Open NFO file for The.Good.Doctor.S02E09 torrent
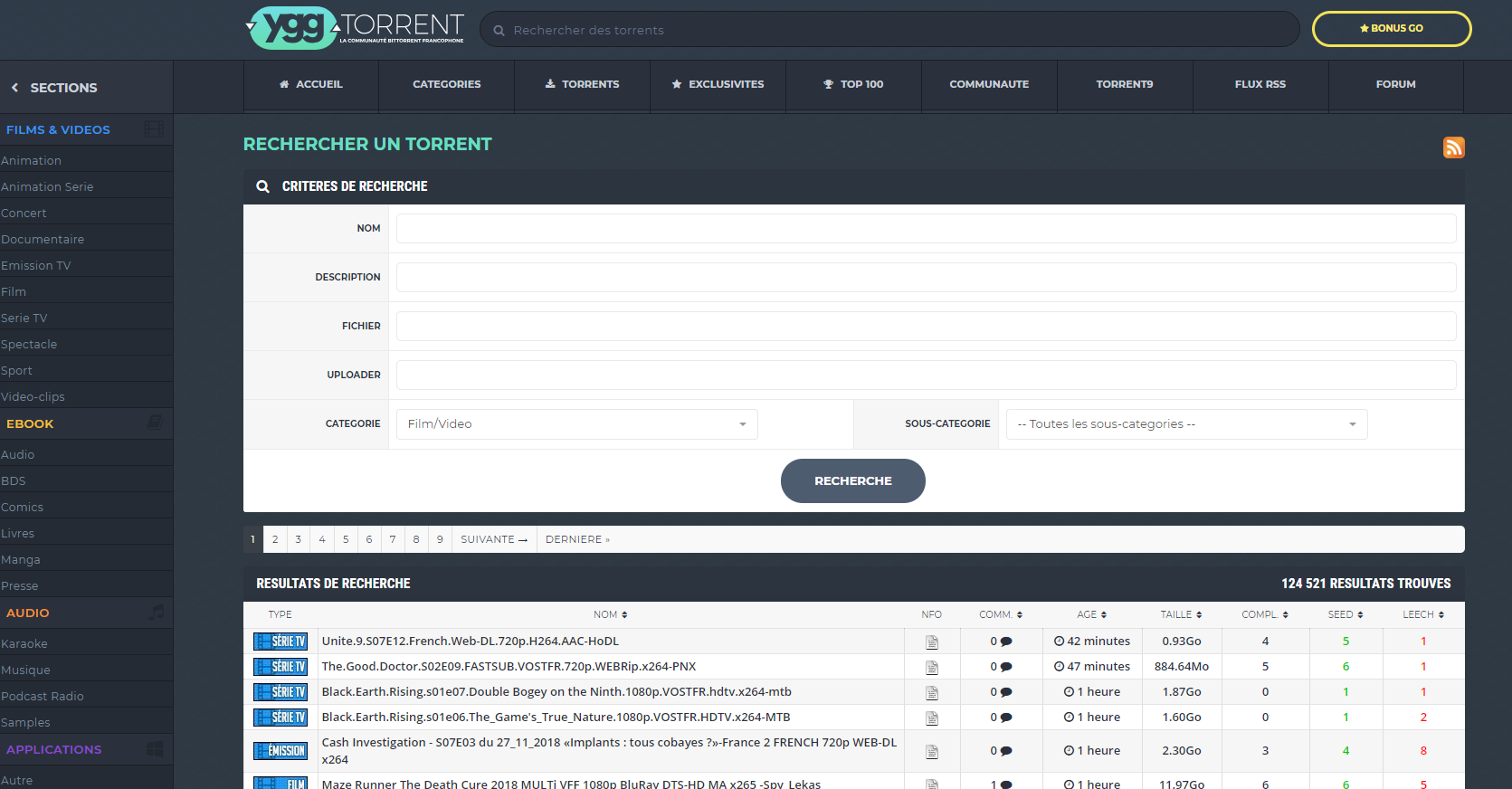1512x789 pixels. tap(931, 667)
